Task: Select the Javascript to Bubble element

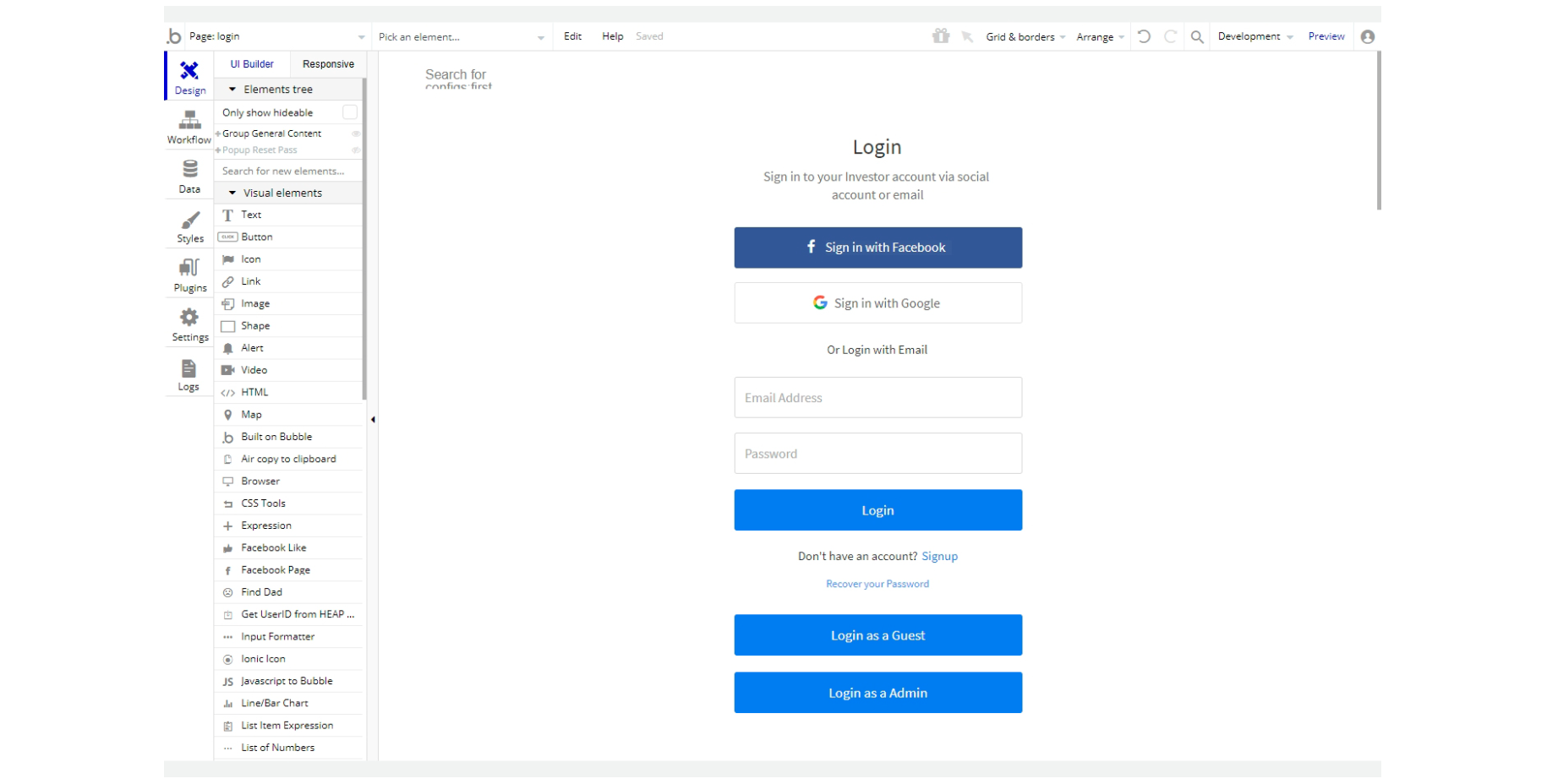Action: 289,681
